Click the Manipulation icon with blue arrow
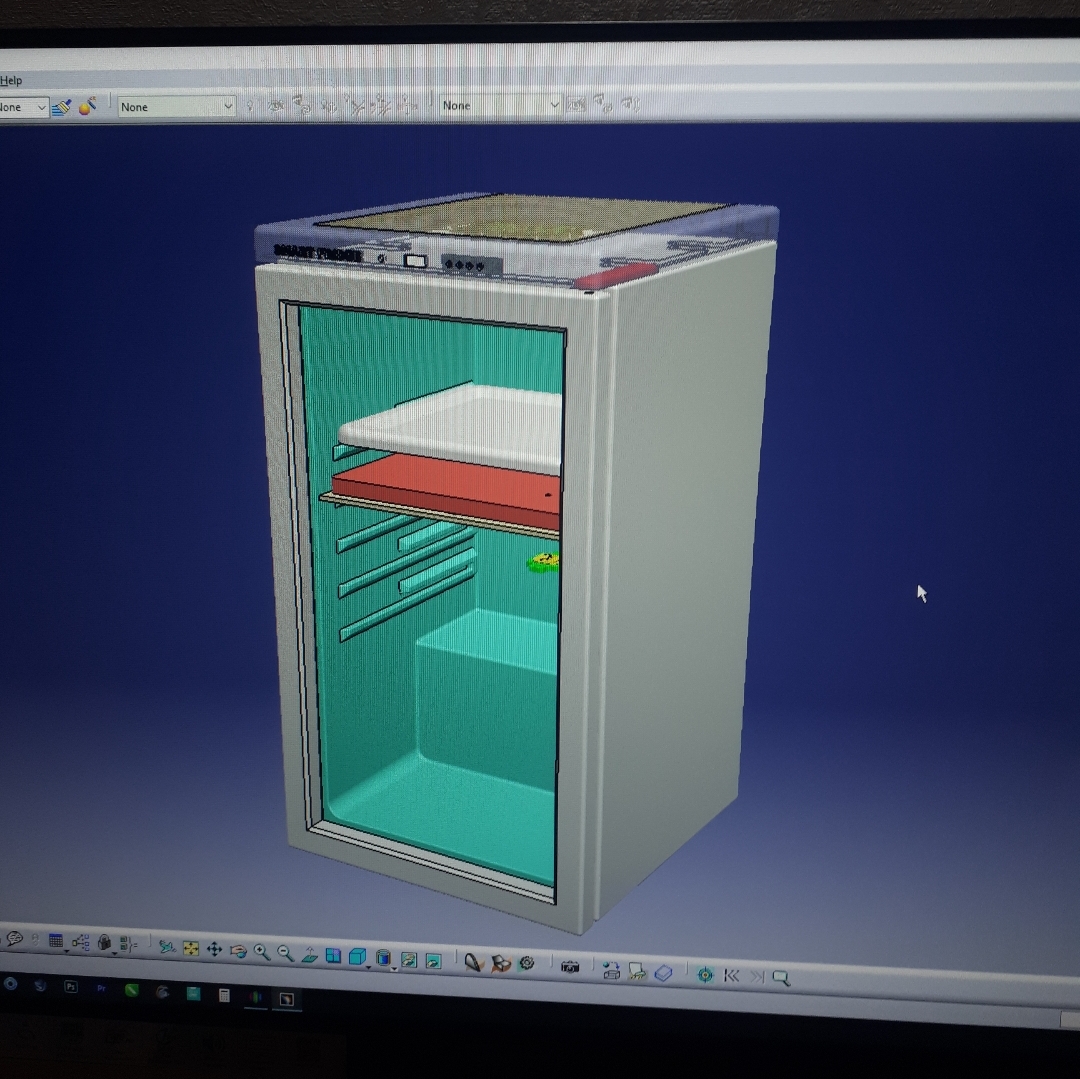Screen dimensions: 1080x1079 pyautogui.click(x=611, y=970)
